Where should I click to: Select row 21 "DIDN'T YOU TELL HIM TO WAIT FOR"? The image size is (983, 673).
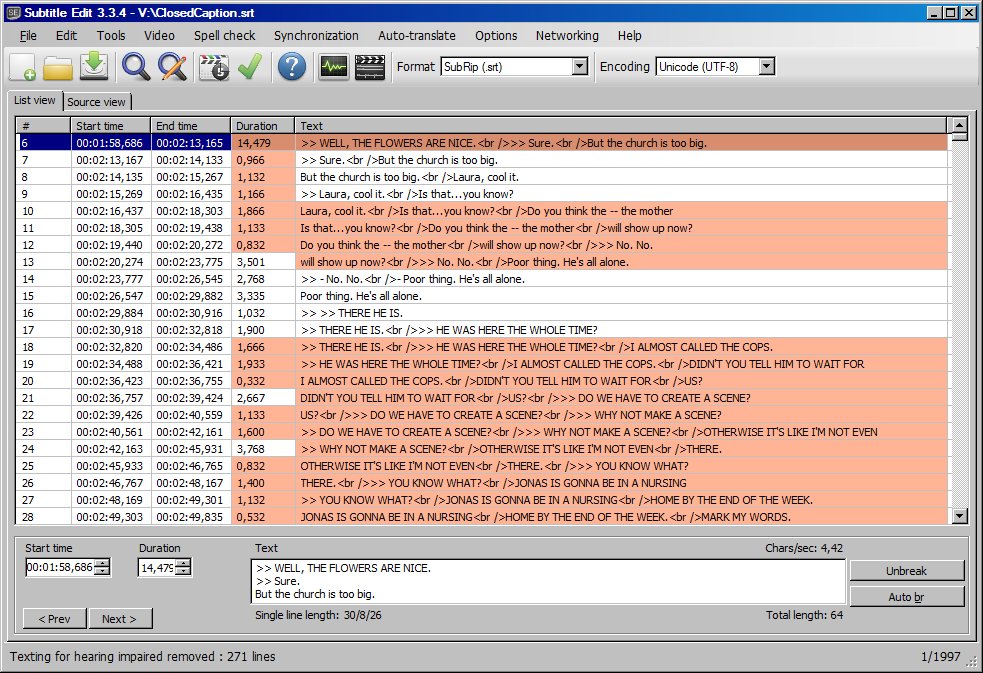[481, 398]
